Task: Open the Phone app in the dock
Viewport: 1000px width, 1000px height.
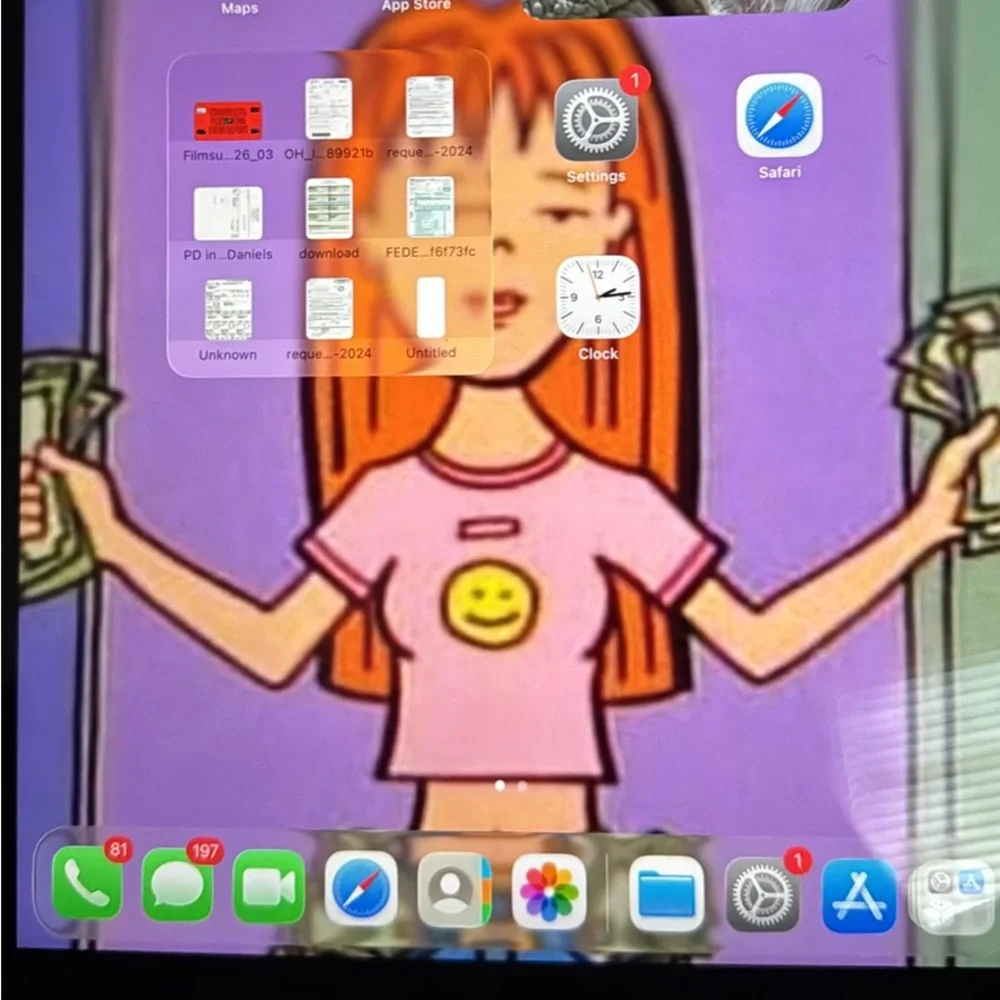Action: tap(87, 883)
